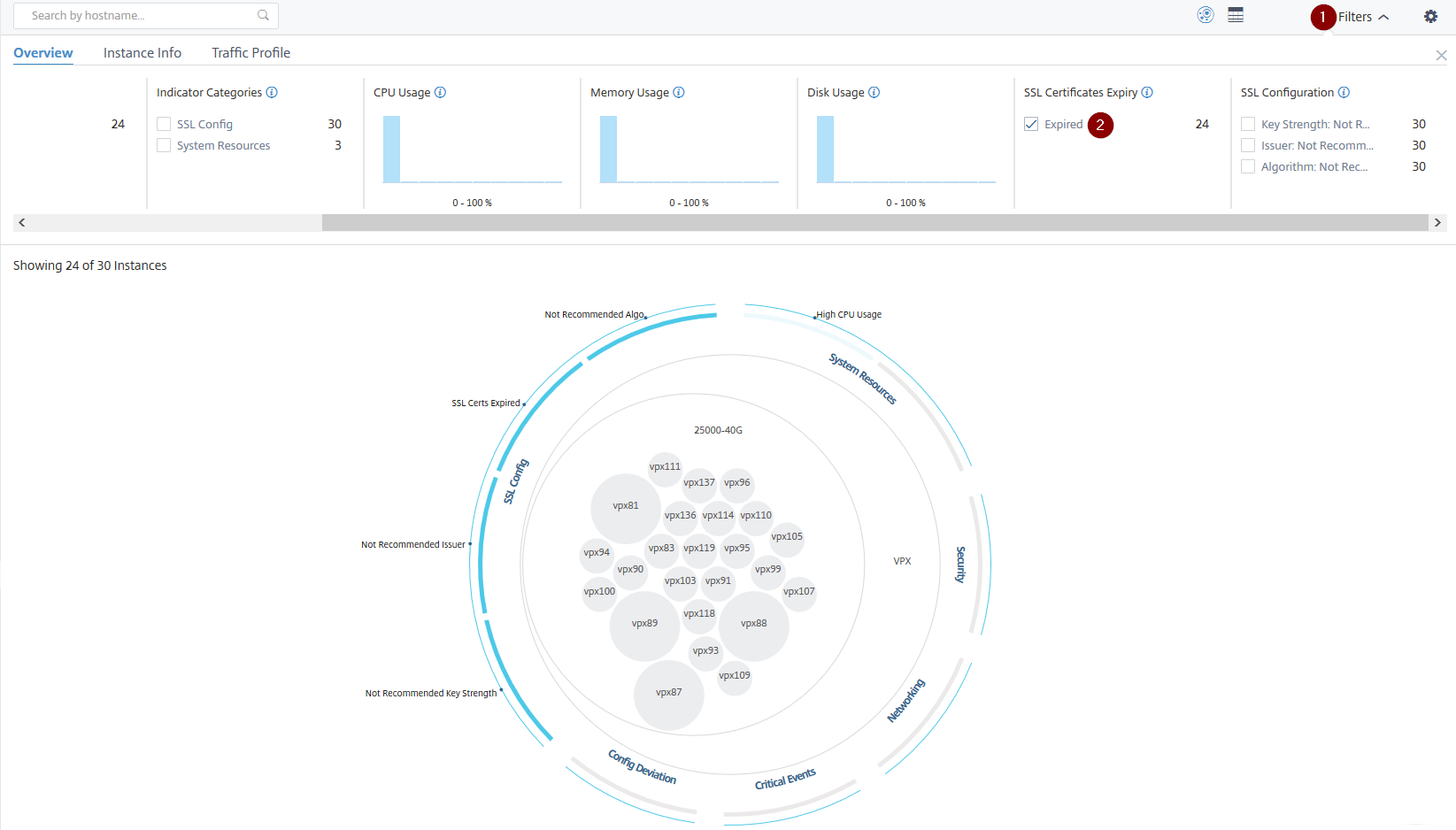Screen dimensions: 1456x830
Task: Select the Memory Usage histogram bar
Action: (608, 150)
